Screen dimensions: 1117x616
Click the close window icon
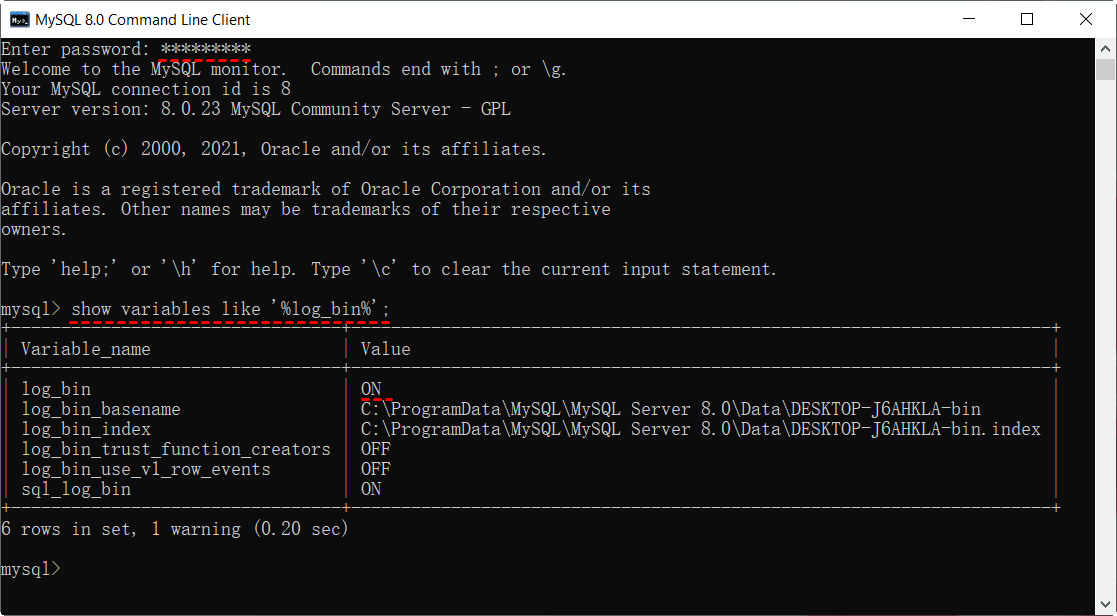1085,19
